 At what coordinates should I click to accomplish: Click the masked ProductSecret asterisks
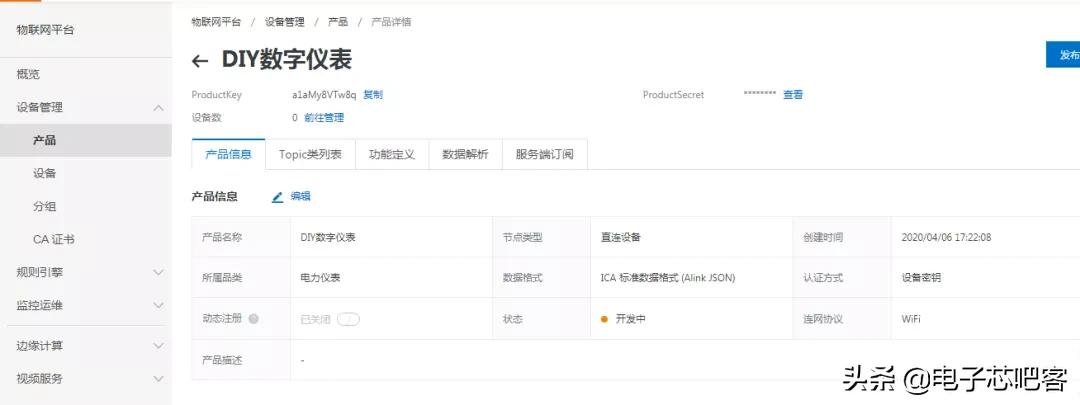click(x=760, y=94)
